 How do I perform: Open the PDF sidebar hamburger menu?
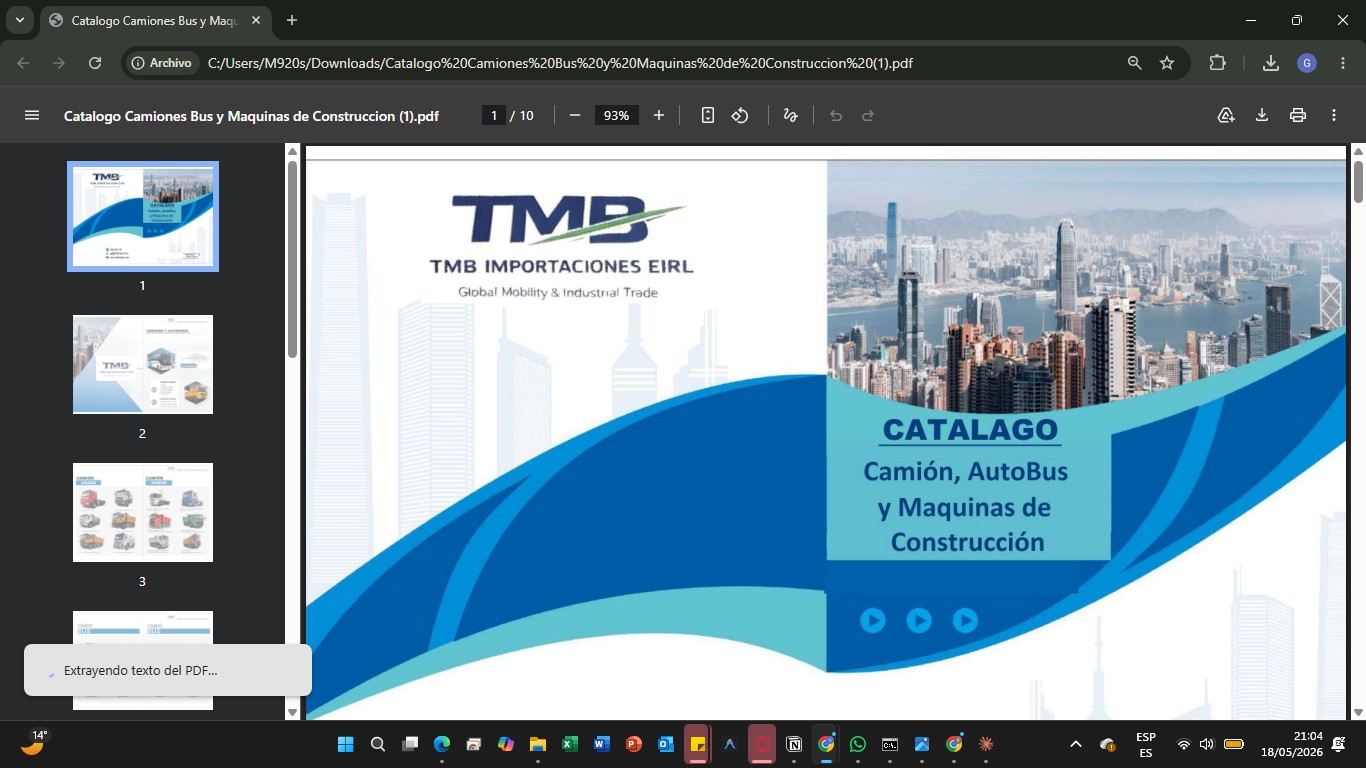tap(32, 115)
